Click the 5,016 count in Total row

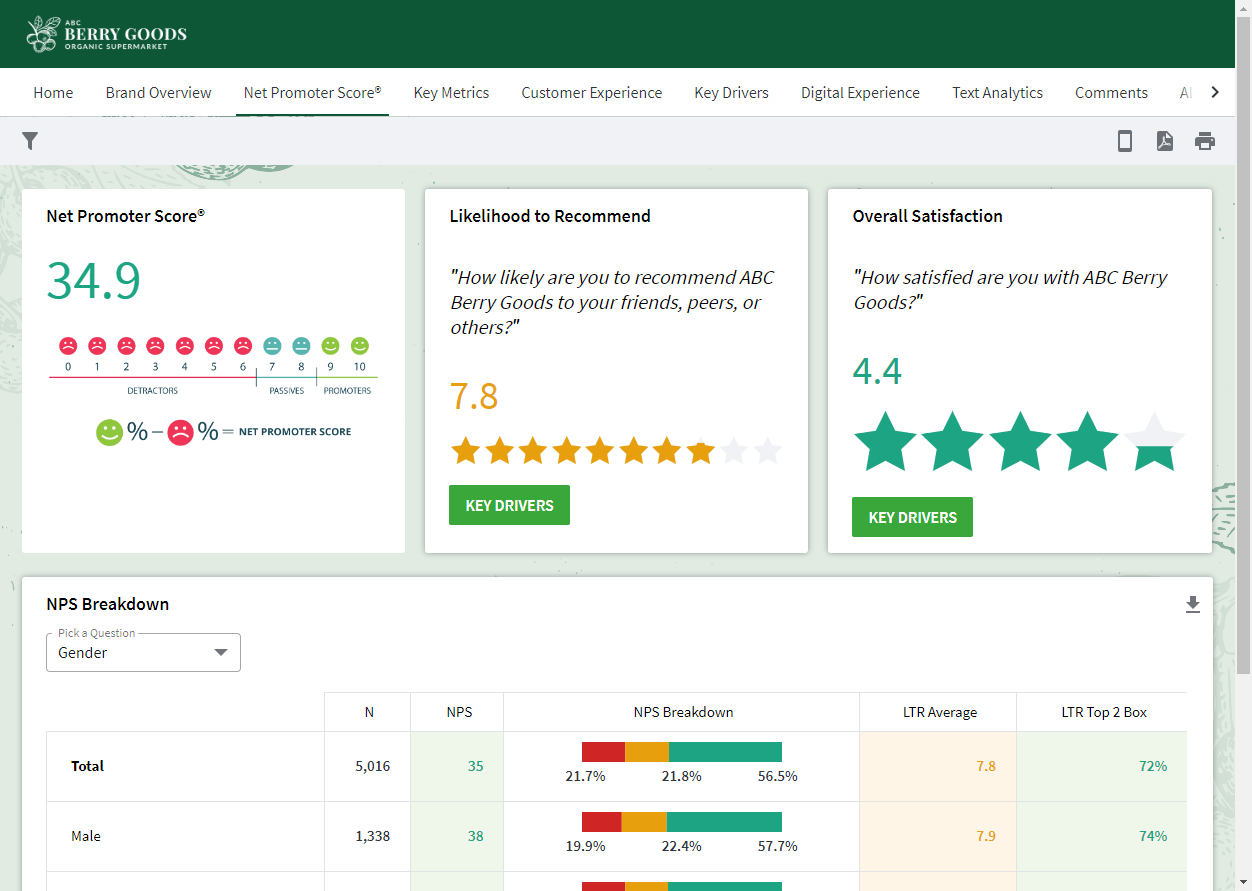373,766
